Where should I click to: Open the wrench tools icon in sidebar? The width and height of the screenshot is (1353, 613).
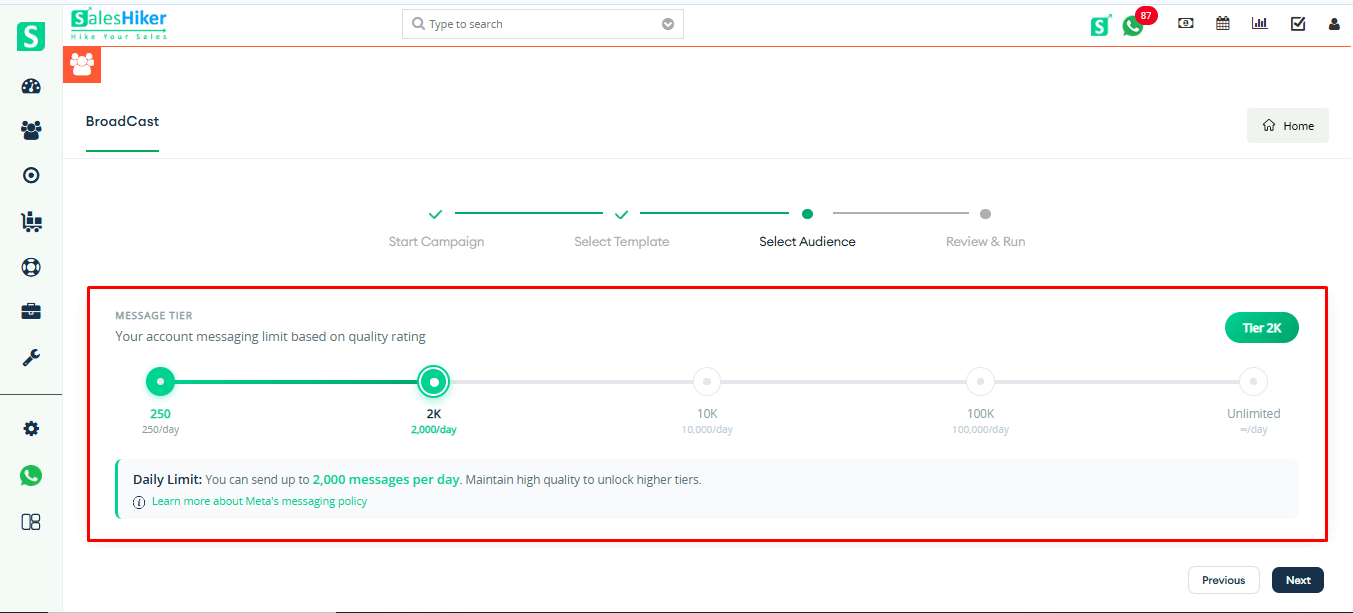(x=31, y=358)
